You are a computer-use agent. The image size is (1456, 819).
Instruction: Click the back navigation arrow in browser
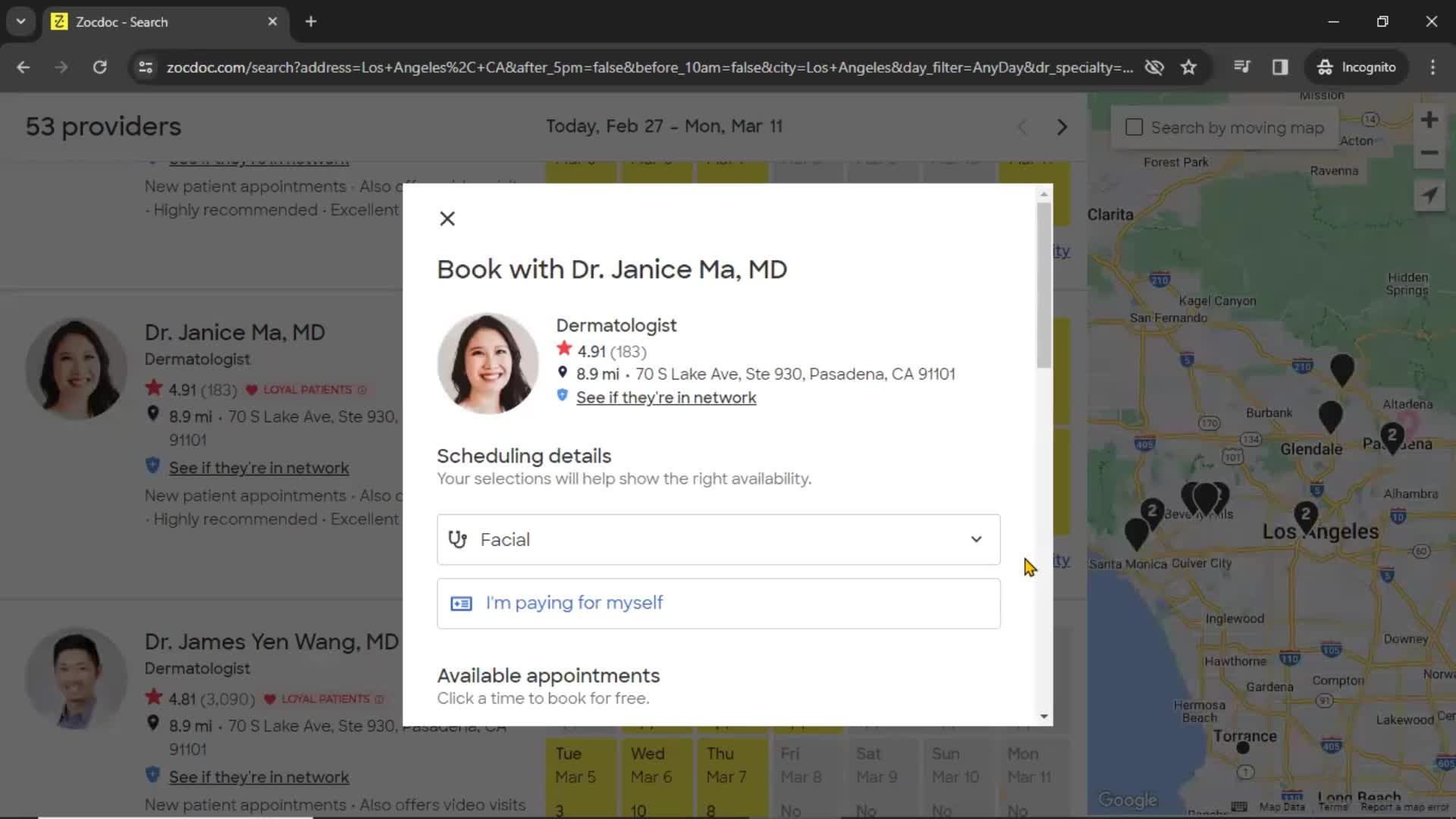[x=23, y=67]
